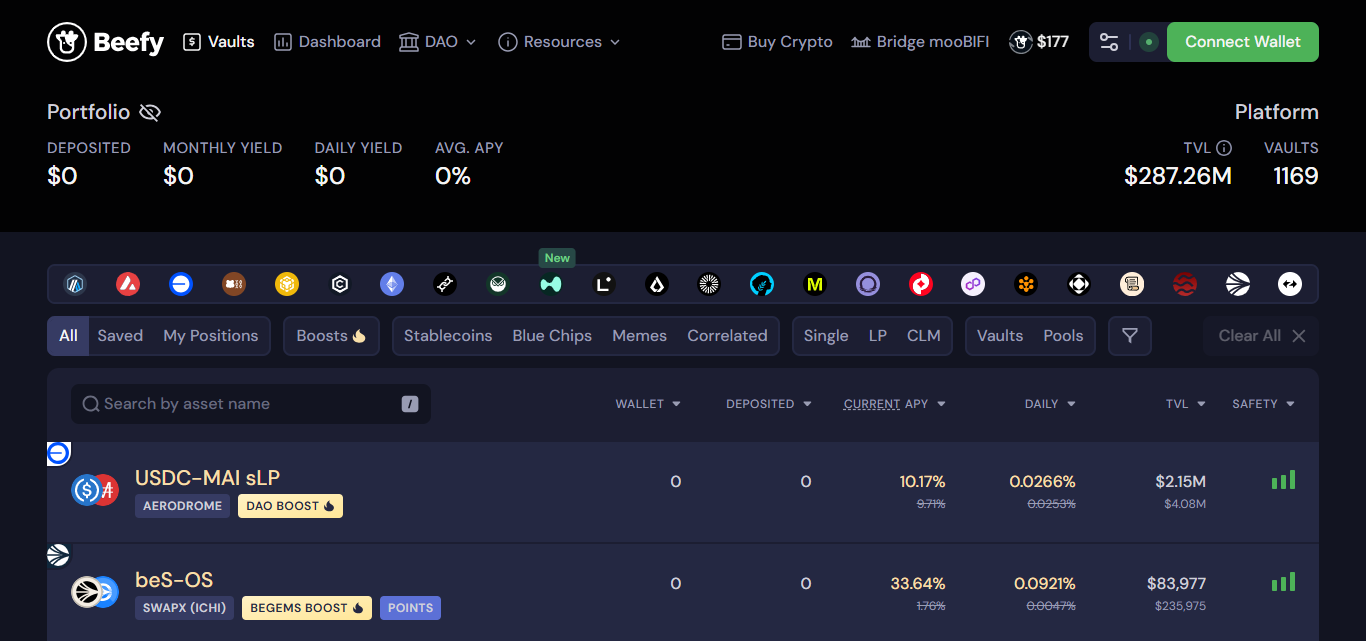1366x641 pixels.
Task: Enable the Boosts filter
Action: tap(331, 336)
